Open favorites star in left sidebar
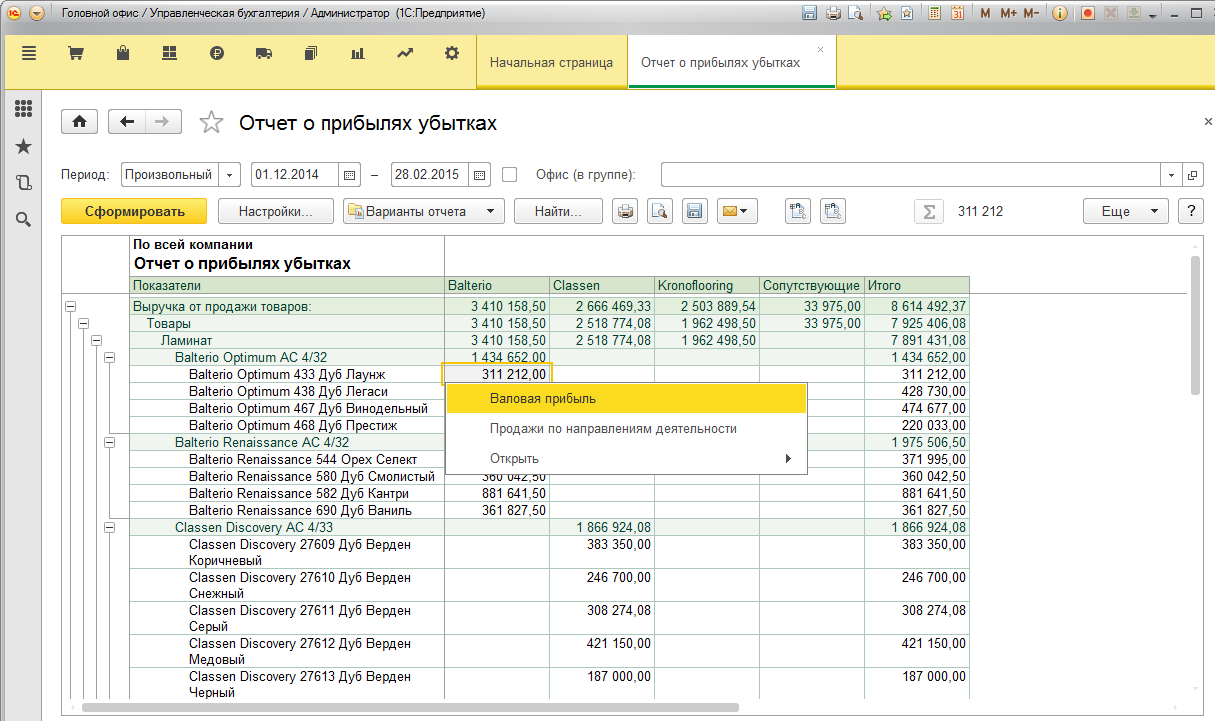 tap(23, 147)
